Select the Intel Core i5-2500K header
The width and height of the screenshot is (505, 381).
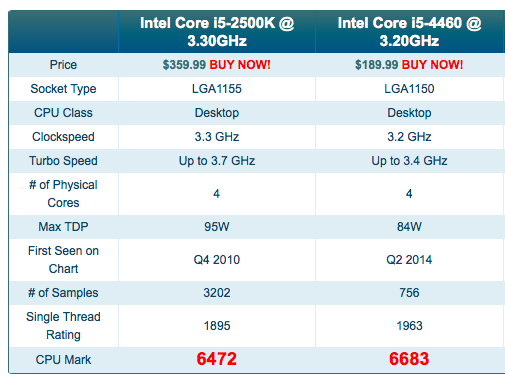point(217,32)
